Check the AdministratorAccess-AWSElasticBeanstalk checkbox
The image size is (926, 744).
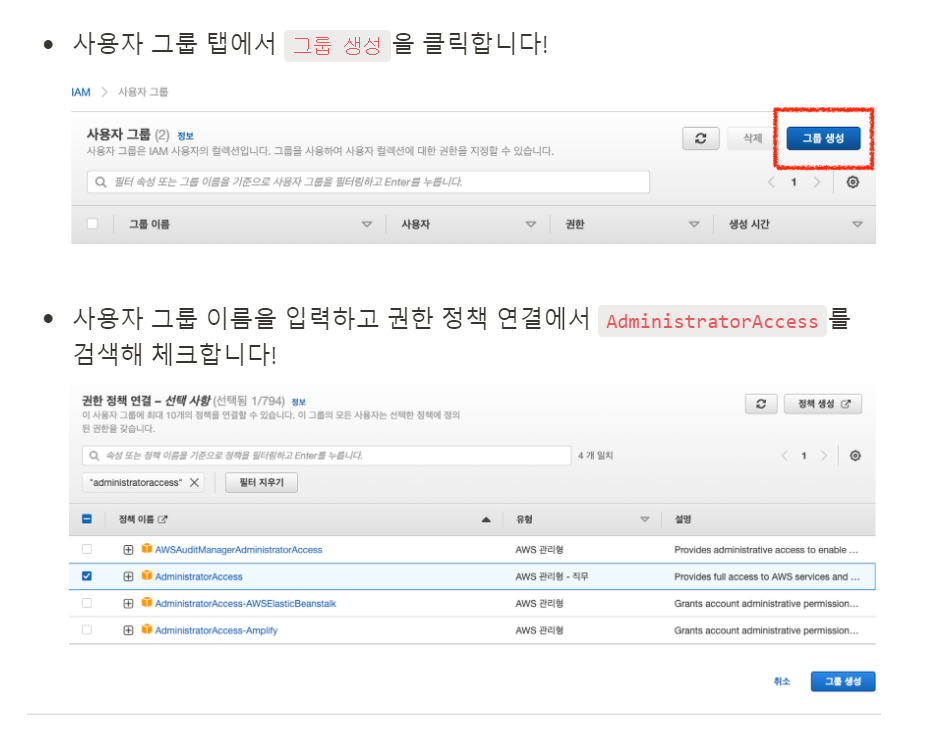(x=87, y=603)
